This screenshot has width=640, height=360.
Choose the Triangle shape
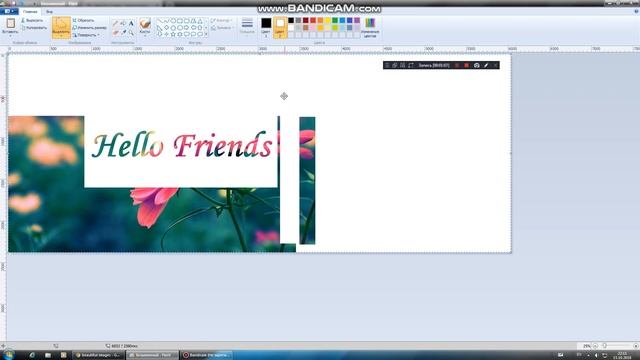tap(200, 21)
